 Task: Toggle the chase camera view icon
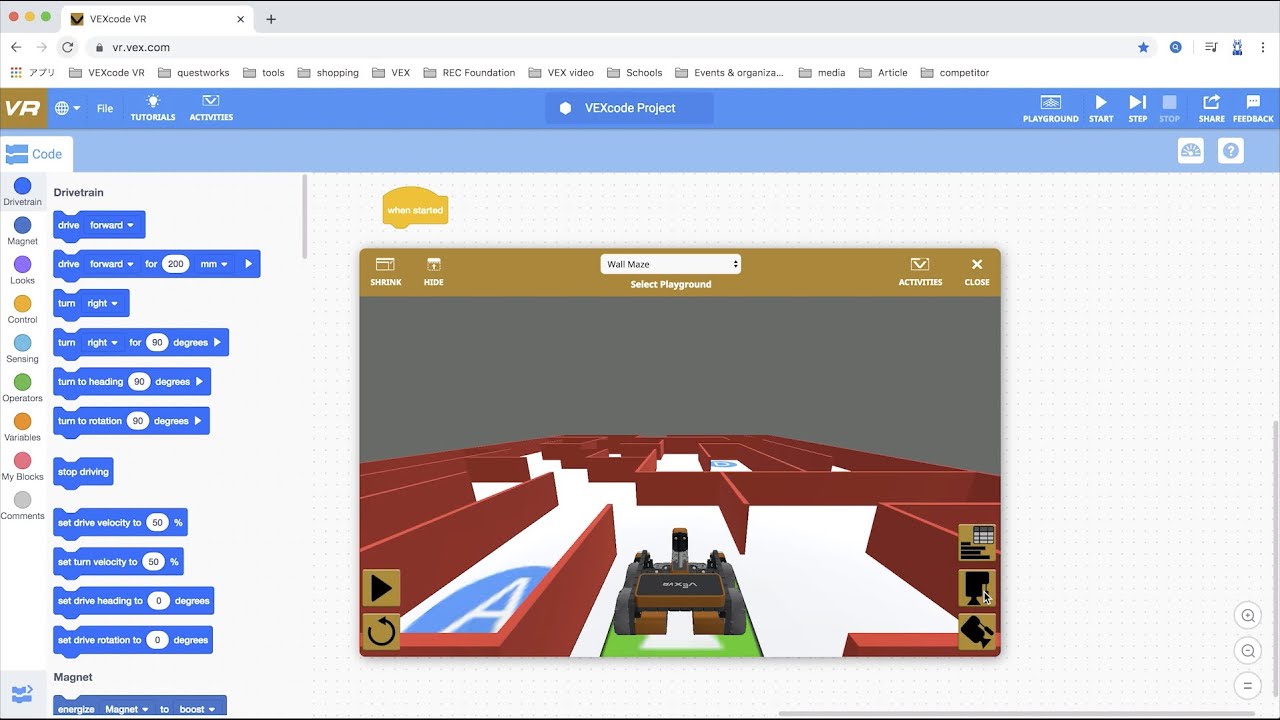(x=977, y=632)
